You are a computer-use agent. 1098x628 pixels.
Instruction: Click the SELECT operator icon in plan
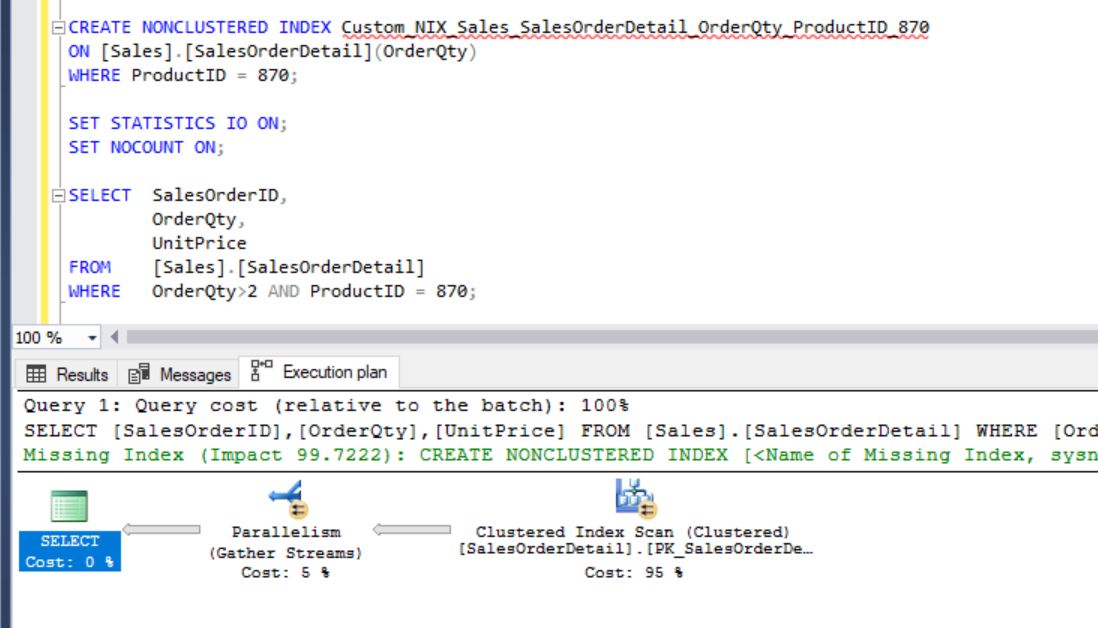point(69,505)
